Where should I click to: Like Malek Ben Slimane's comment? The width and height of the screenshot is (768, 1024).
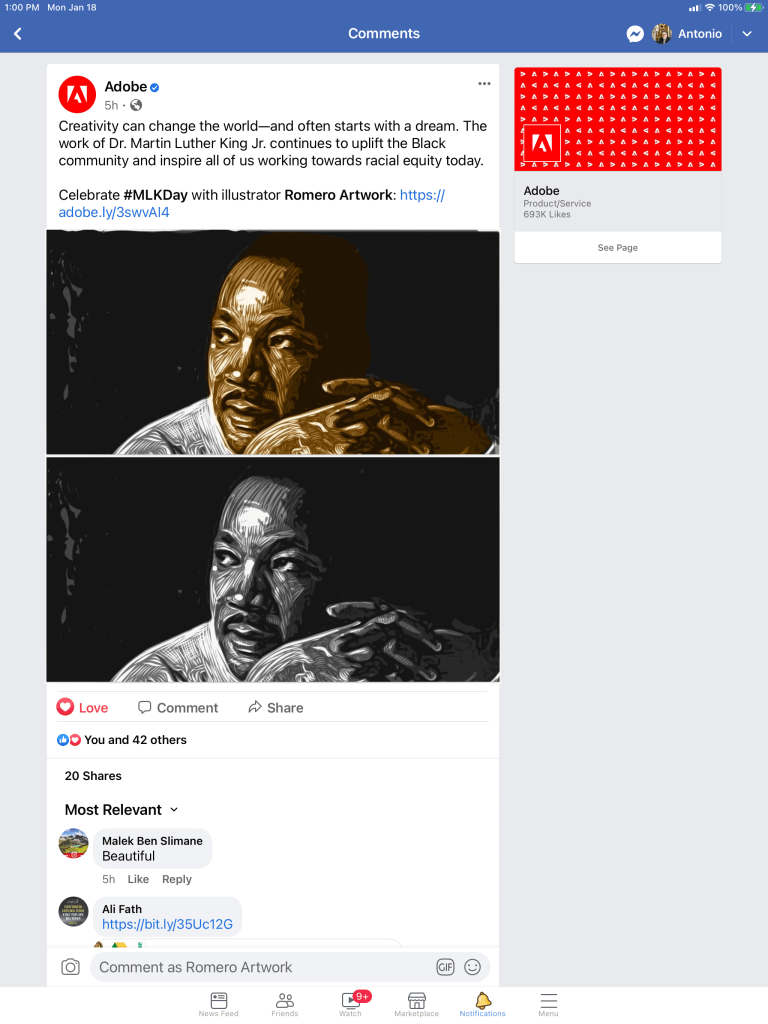tap(138, 879)
